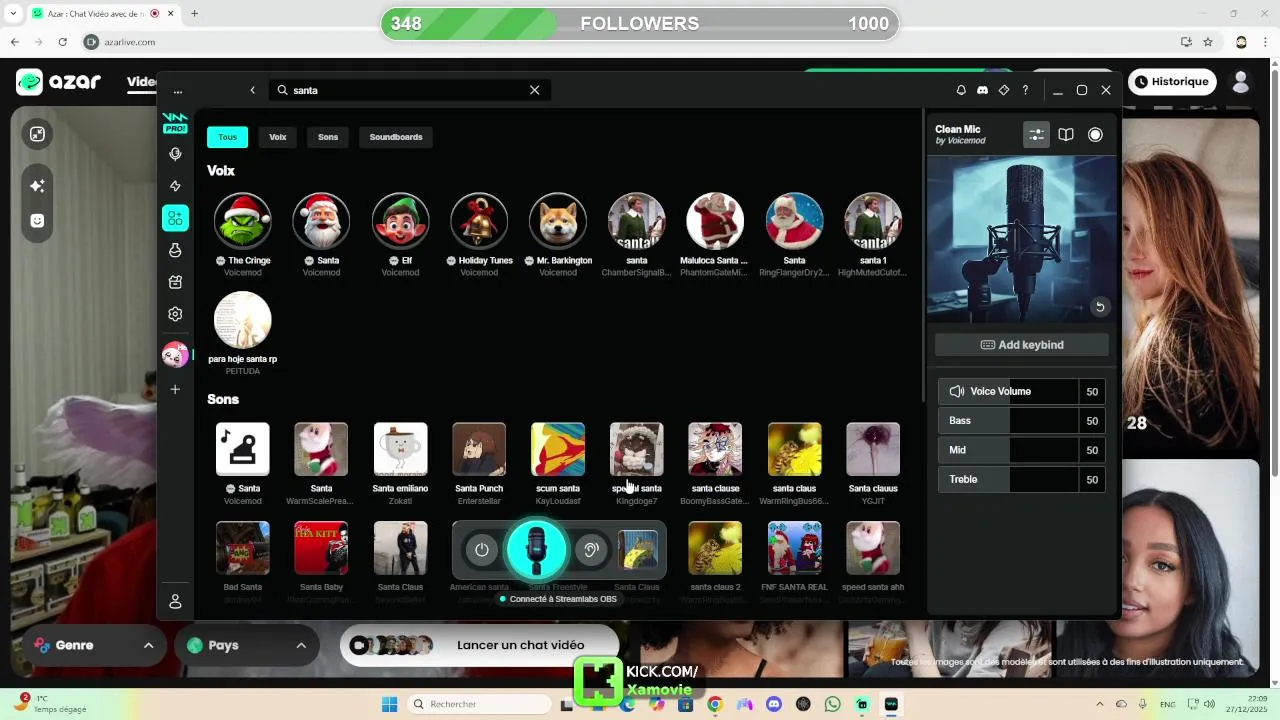Open the Discord icon in Voicemod header

[x=982, y=90]
